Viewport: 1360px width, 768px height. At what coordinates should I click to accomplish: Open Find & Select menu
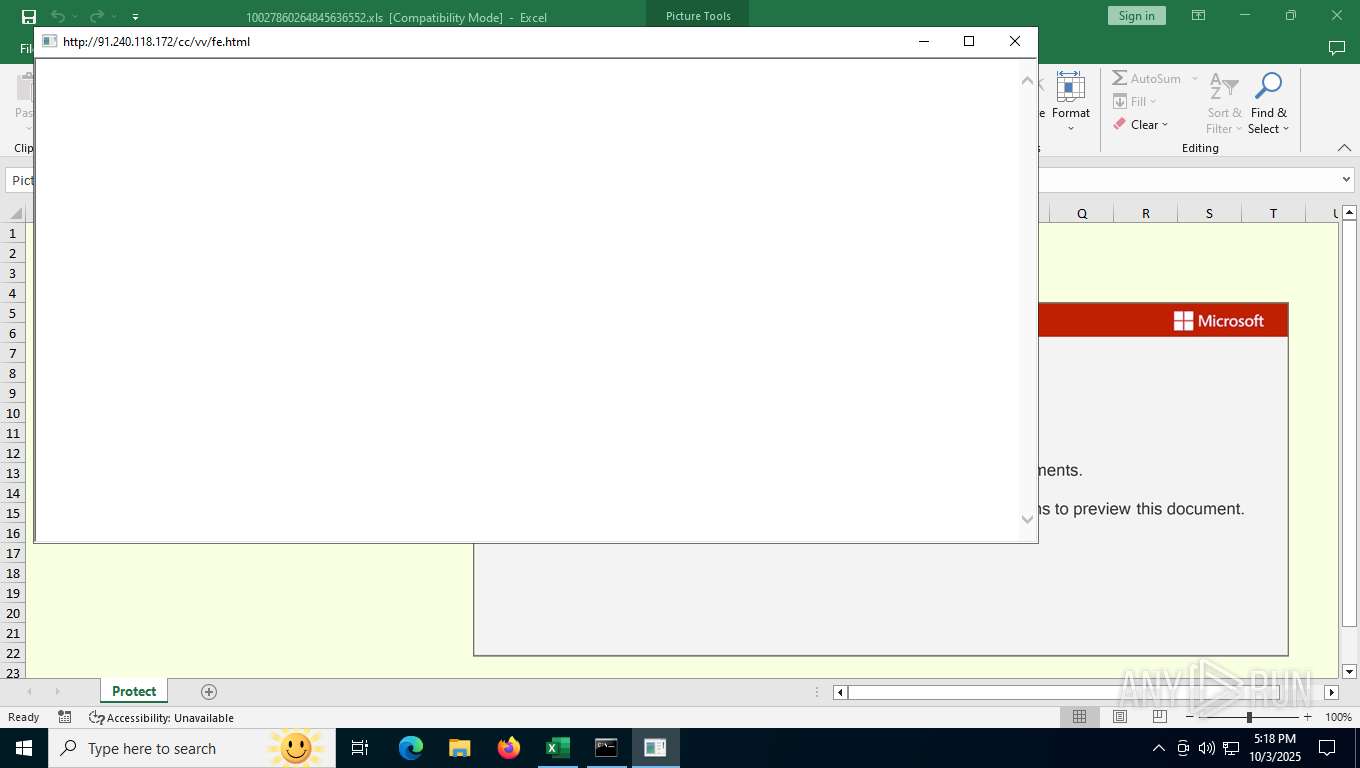1268,103
